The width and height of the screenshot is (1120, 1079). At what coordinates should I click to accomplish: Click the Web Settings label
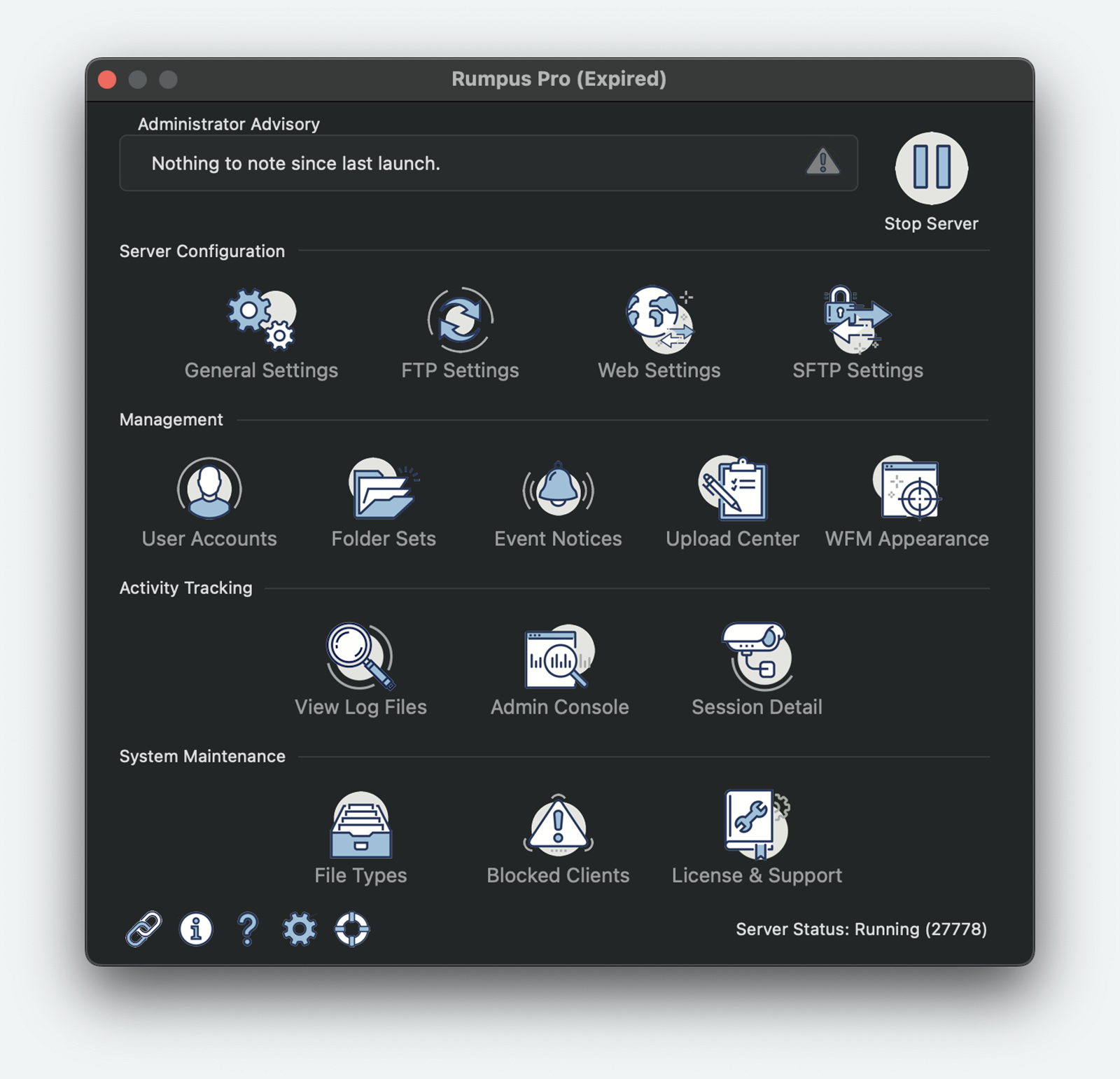659,370
